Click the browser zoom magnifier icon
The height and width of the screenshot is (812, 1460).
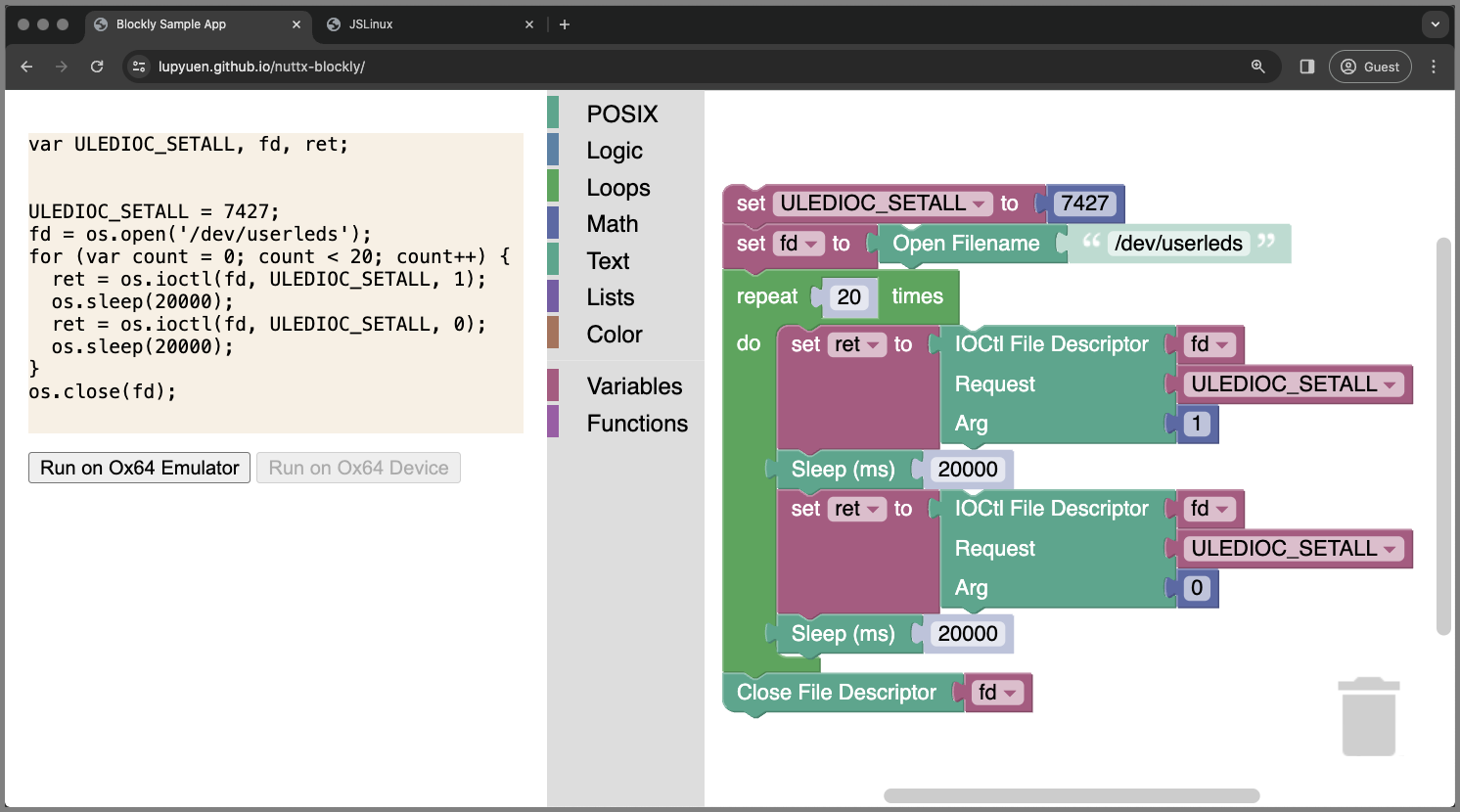pyautogui.click(x=1257, y=67)
